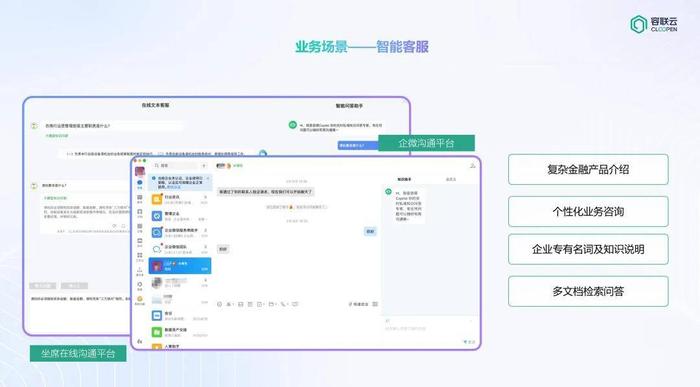Open the emoji picker in chat toolbar

(x=220, y=304)
